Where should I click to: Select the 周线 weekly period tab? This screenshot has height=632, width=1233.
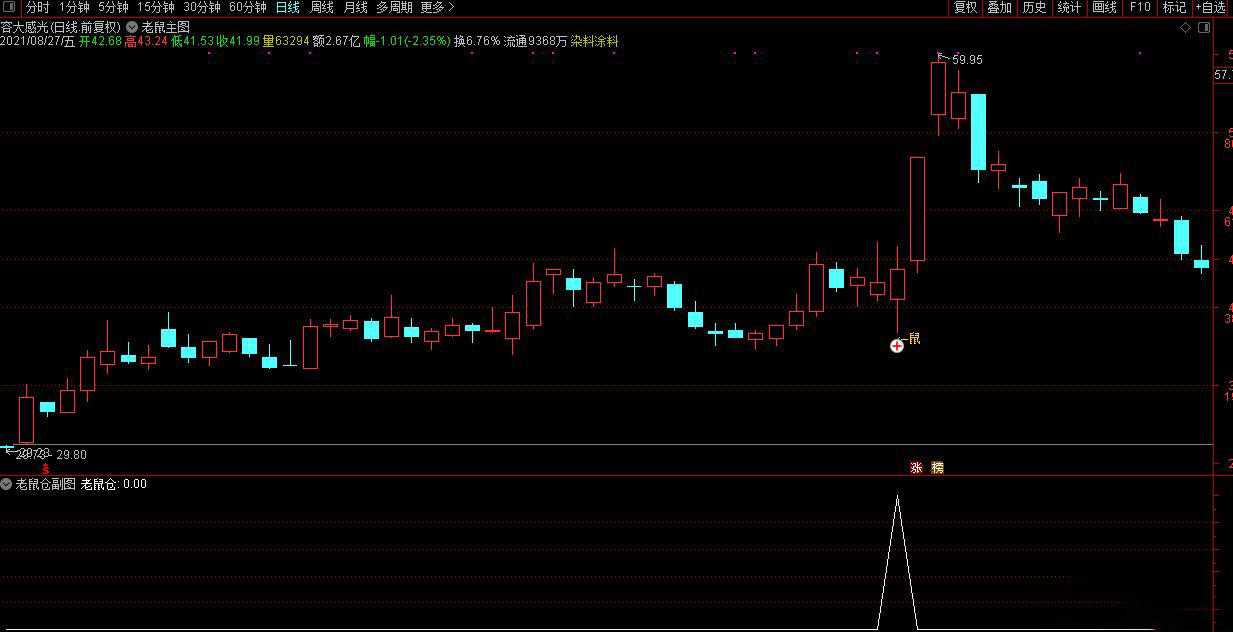(x=321, y=8)
